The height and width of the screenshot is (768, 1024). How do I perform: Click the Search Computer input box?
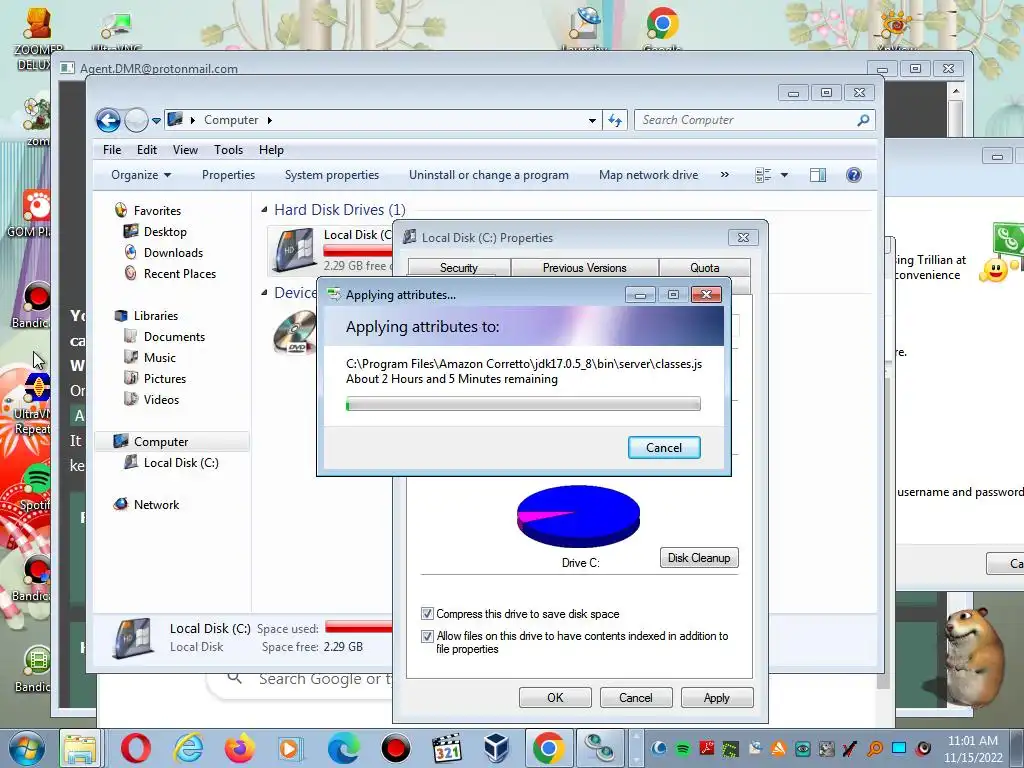[754, 120]
